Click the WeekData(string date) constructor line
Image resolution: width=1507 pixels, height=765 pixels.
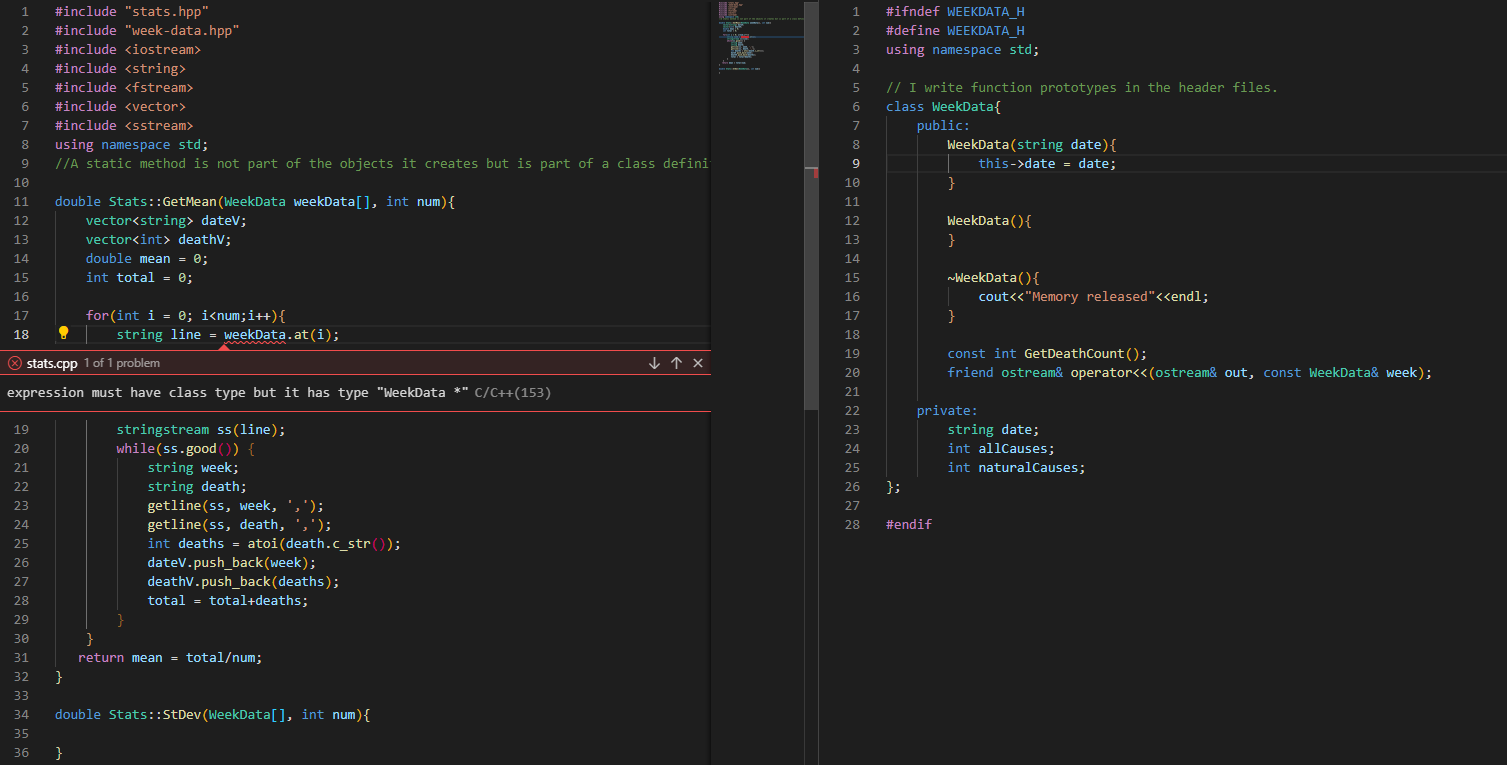coord(1032,145)
